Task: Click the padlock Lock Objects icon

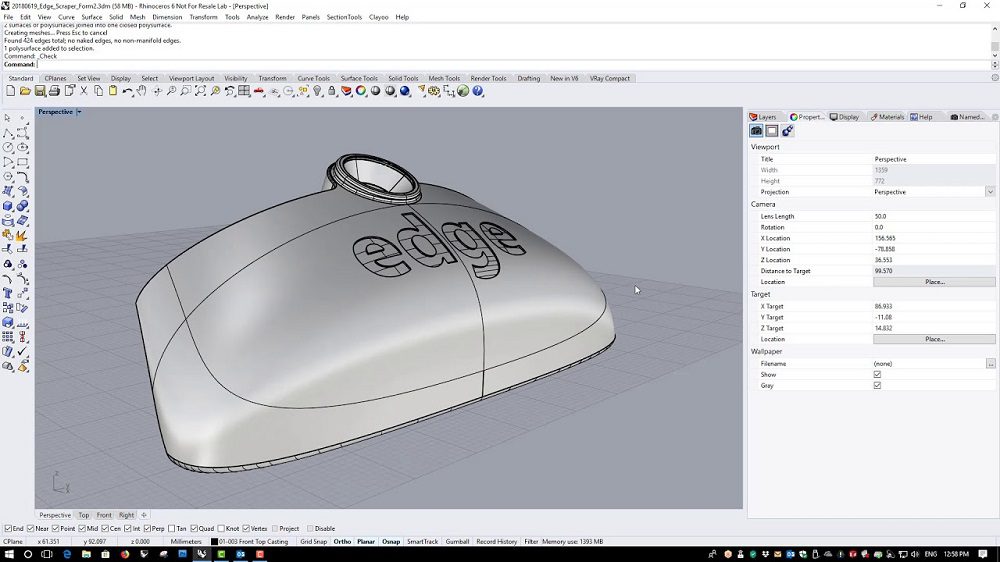Action: (332, 91)
